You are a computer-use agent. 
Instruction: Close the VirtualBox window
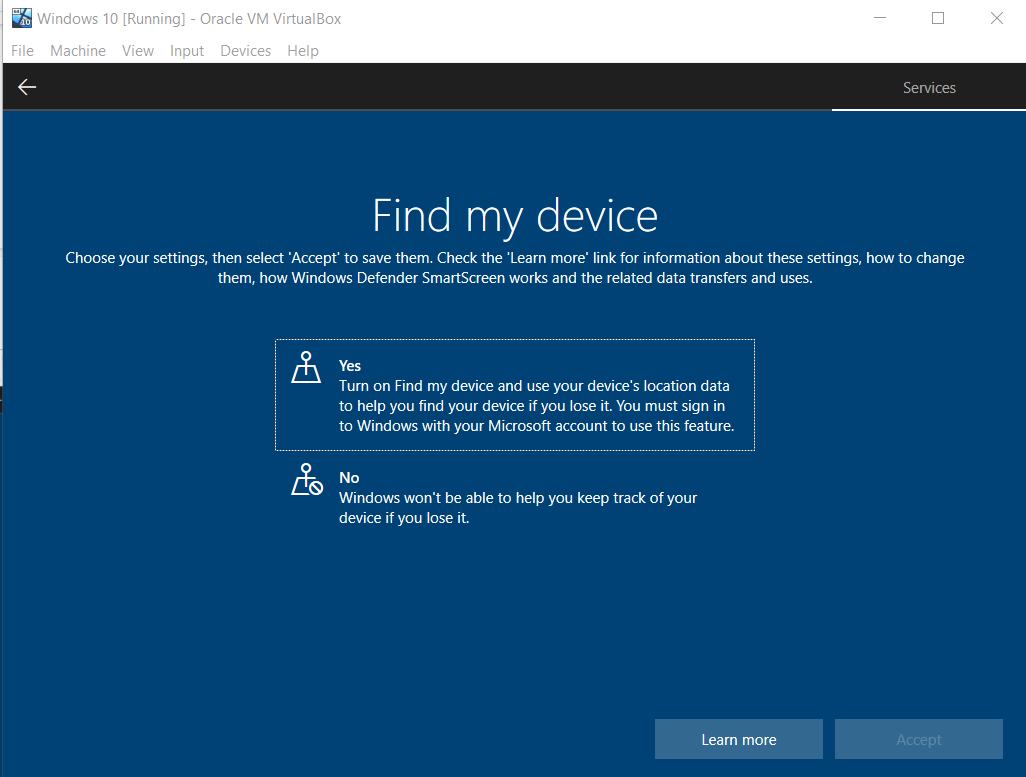point(997,18)
